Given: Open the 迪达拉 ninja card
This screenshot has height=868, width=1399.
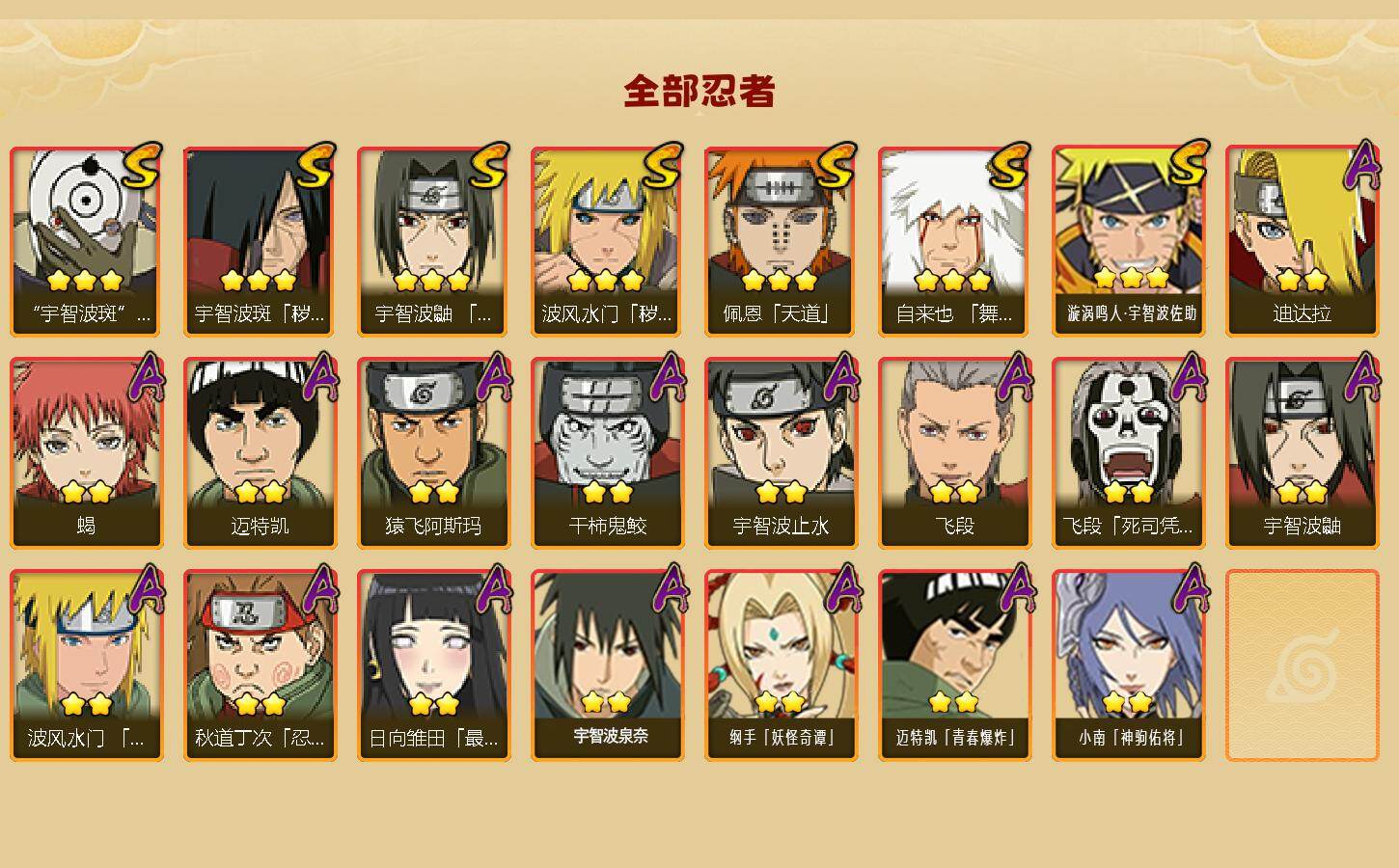Looking at the screenshot, I should point(1303,241).
